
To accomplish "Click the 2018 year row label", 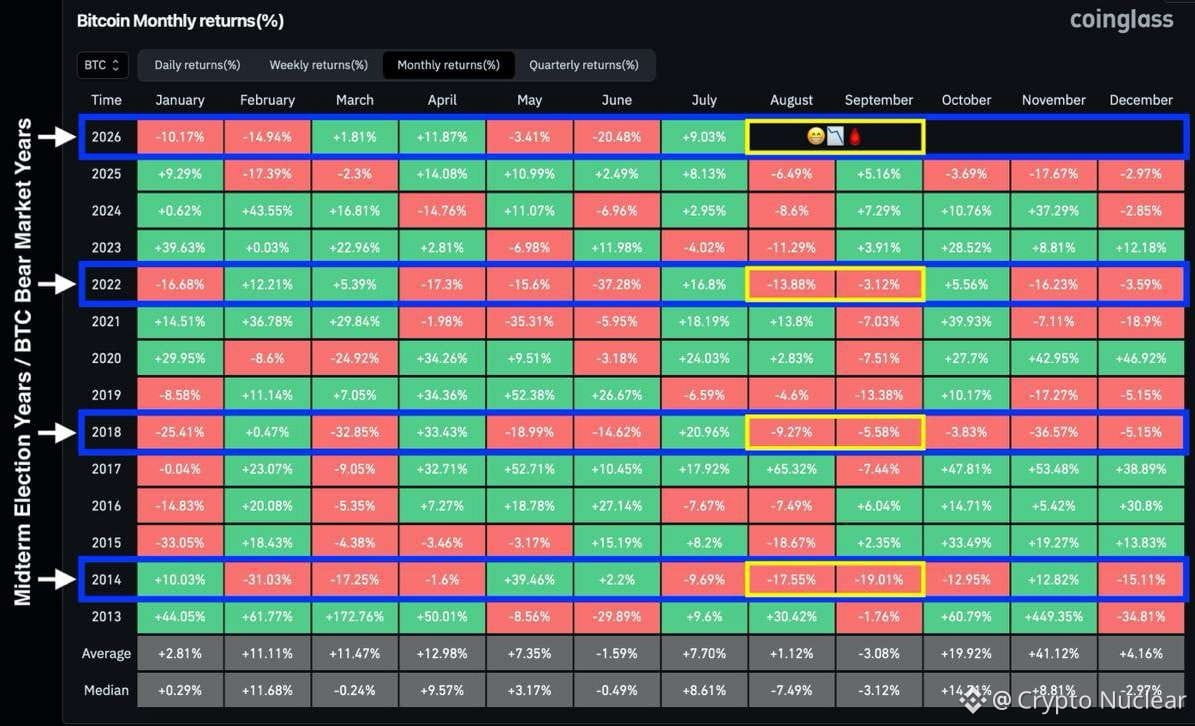I will pyautogui.click(x=106, y=432).
